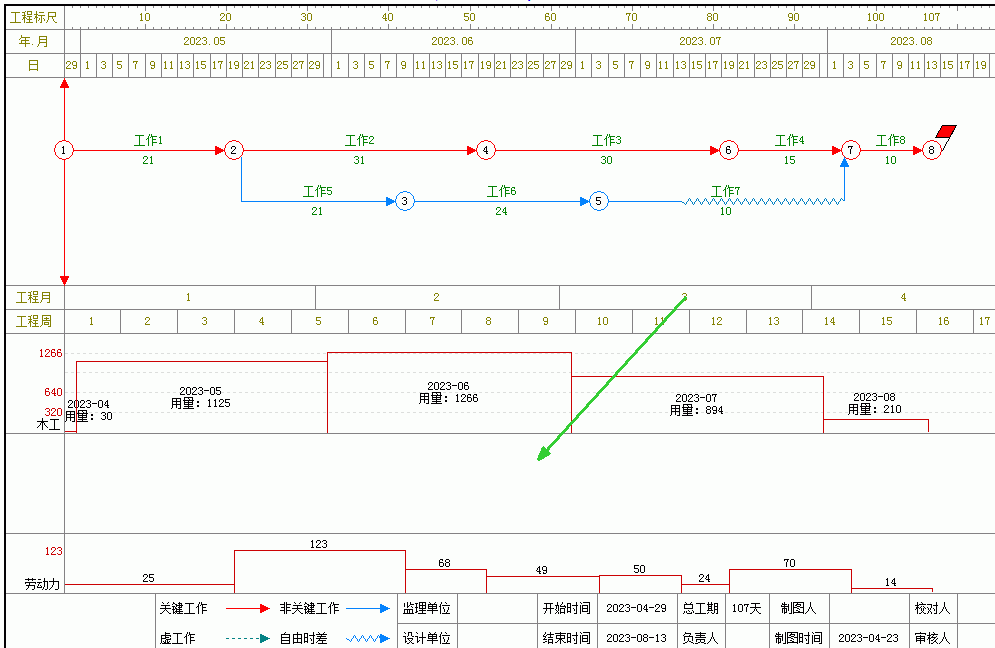Click the 制图时间 date 2023-04-23

(866, 638)
